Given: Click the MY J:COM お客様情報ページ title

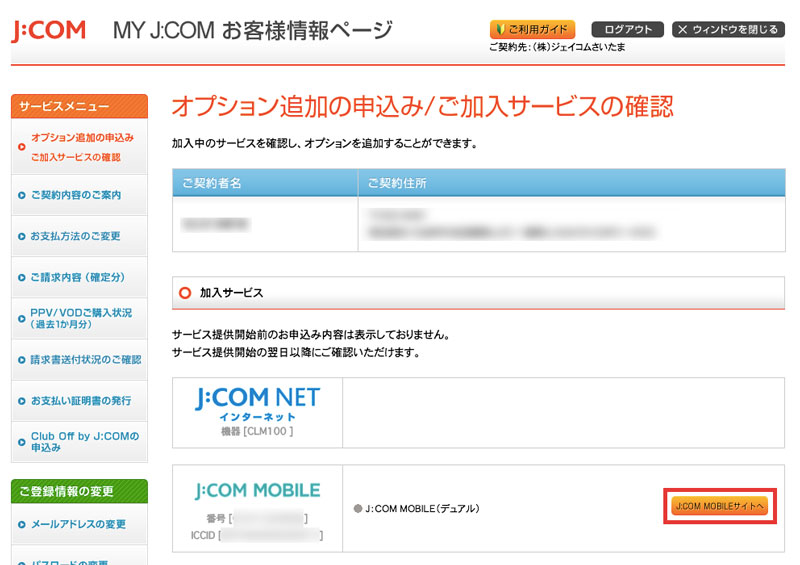Looking at the screenshot, I should [253, 31].
